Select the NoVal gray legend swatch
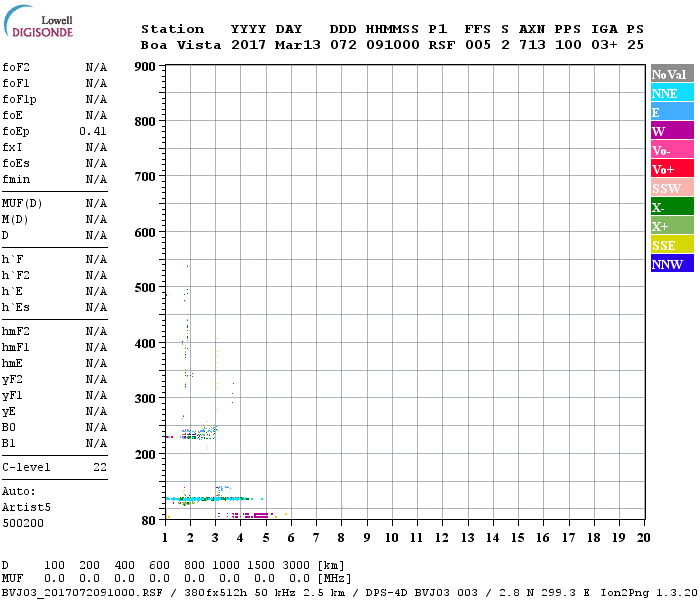Viewport: 700px width, 600px height. point(671,74)
